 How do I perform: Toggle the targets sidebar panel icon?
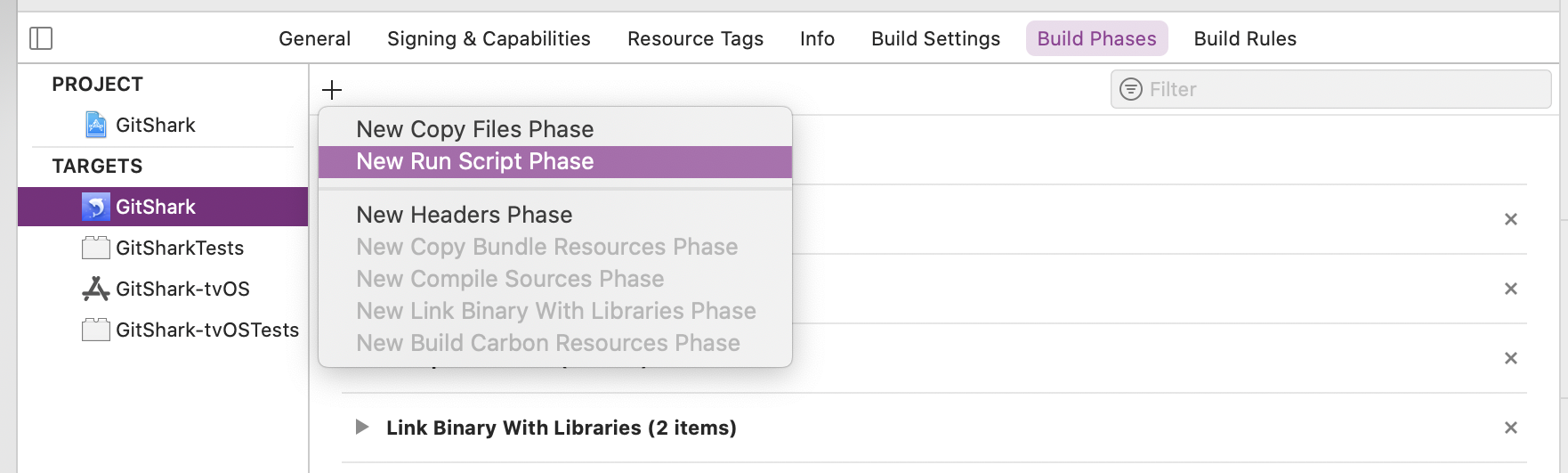pos(41,38)
